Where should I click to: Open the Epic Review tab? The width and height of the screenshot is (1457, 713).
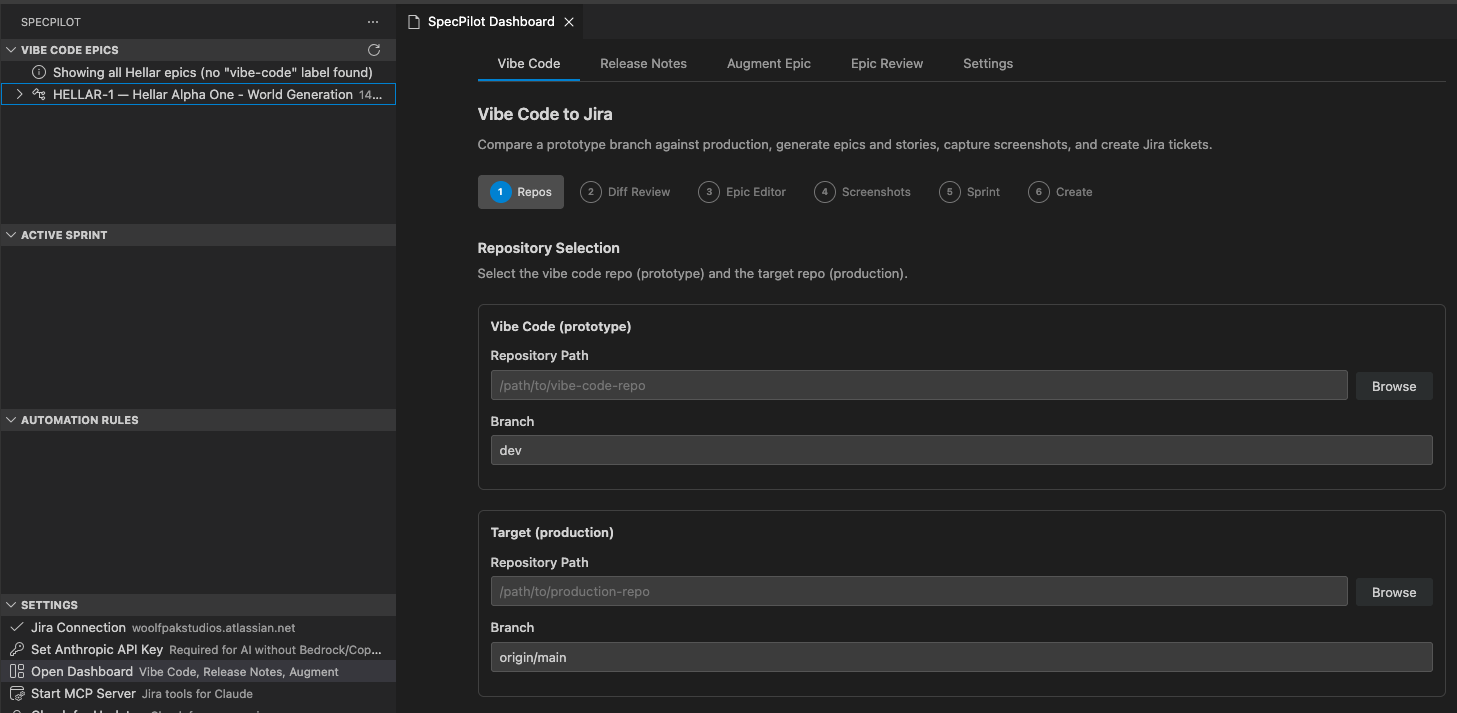pyautogui.click(x=887, y=63)
